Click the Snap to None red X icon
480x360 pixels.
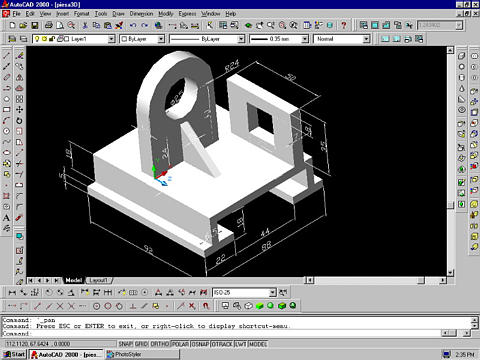192,306
